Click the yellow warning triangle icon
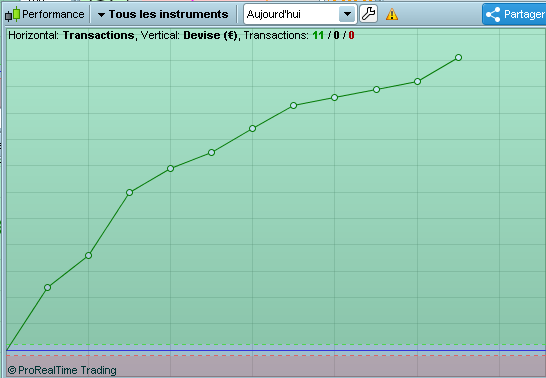Viewport: 546px width, 378px height. [392, 15]
